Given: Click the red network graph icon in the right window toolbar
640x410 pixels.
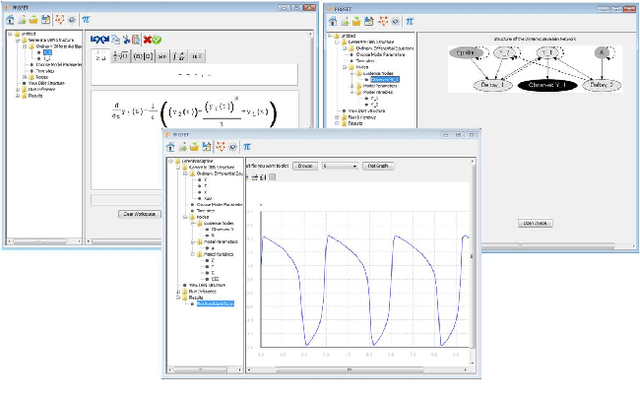Looking at the screenshot, I should point(383,21).
